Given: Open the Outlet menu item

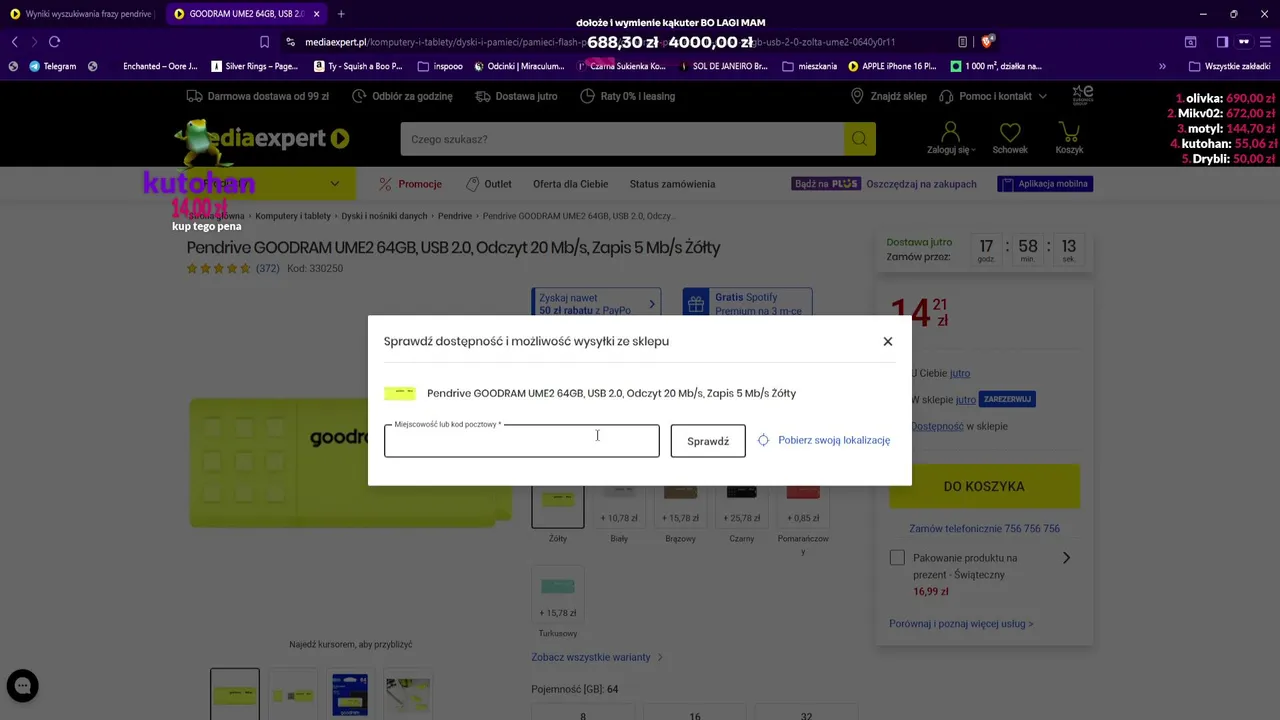Looking at the screenshot, I should pyautogui.click(x=489, y=184).
